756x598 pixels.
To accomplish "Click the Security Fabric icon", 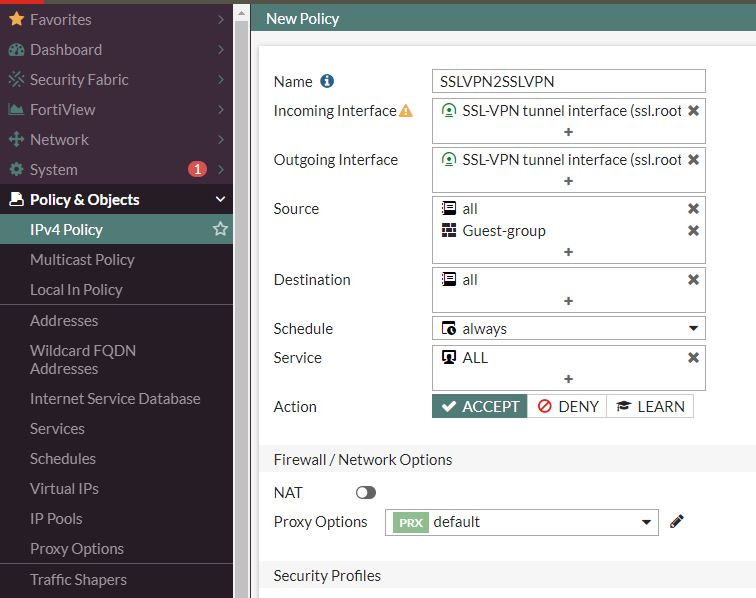I will (16, 80).
